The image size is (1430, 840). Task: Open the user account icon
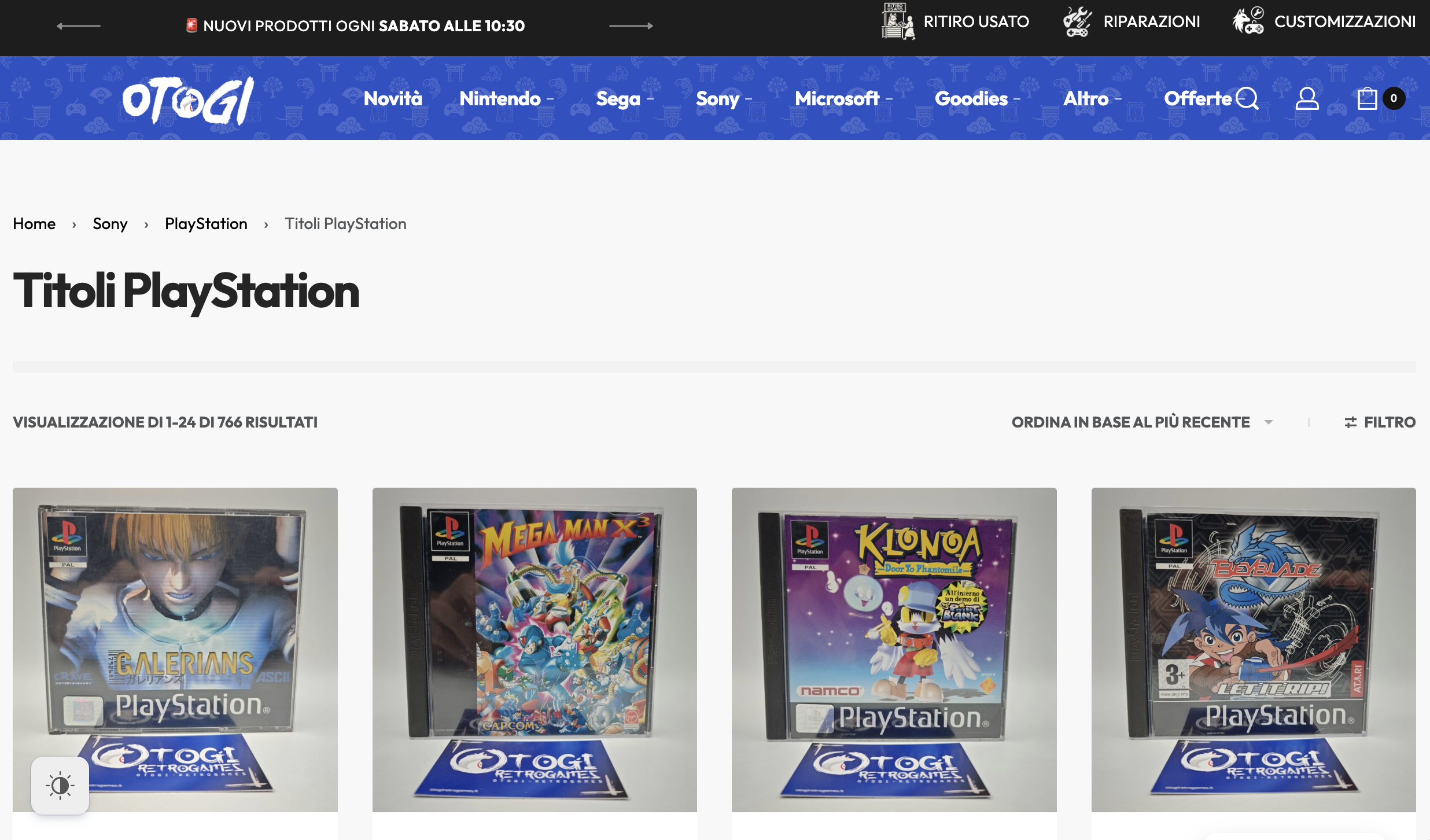[x=1307, y=98]
